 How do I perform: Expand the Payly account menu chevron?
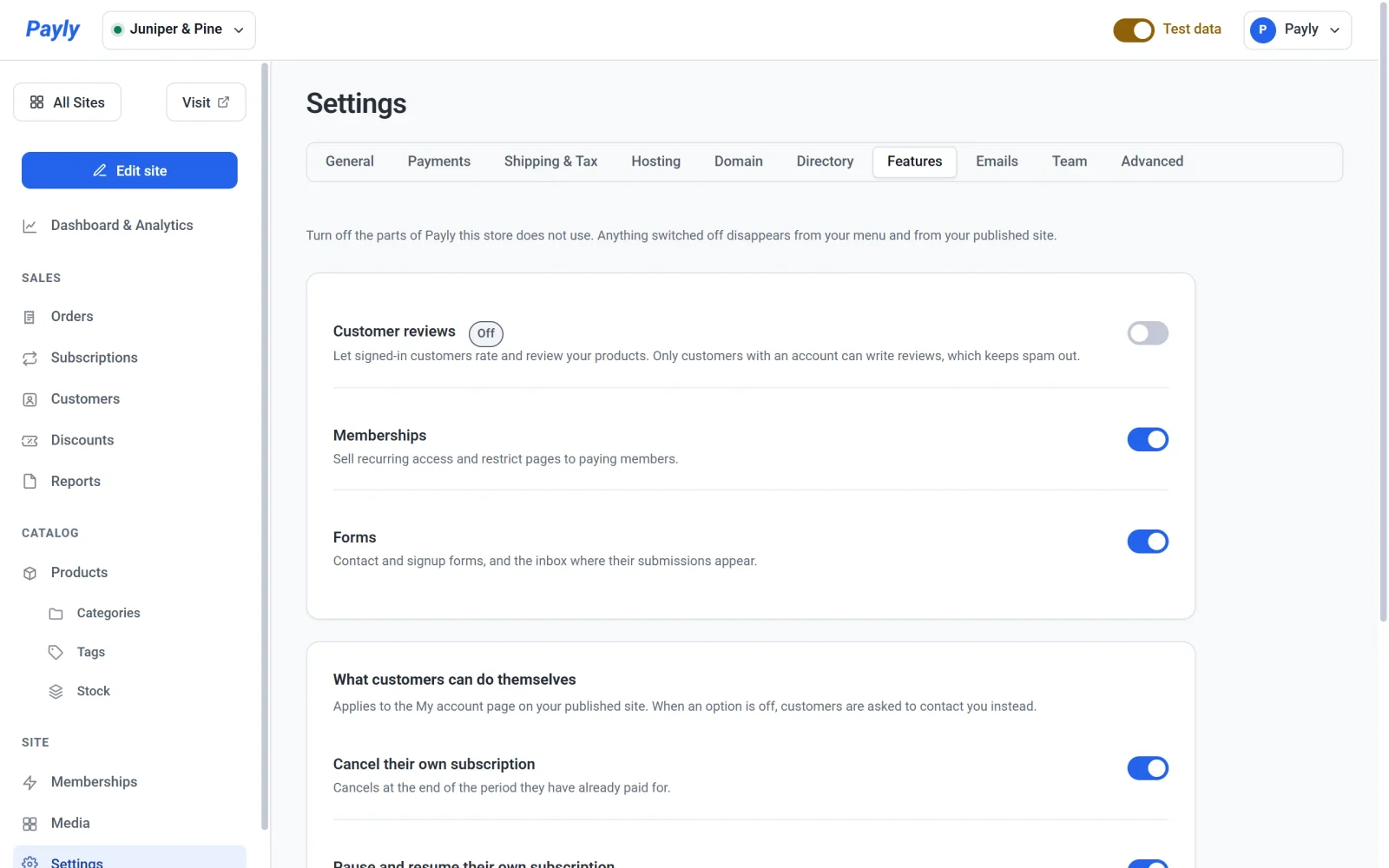tap(1334, 30)
